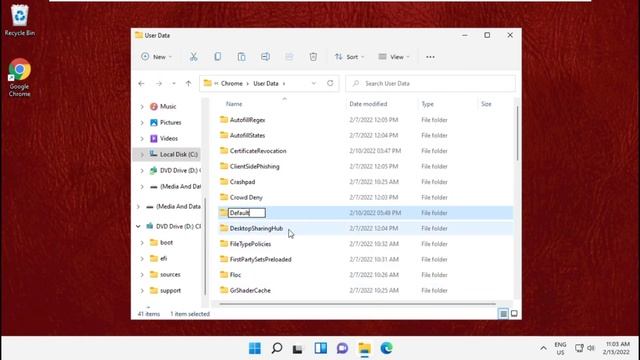Open Pictures in the navigation pane
Screen dimensions: 640x360
(x=170, y=122)
